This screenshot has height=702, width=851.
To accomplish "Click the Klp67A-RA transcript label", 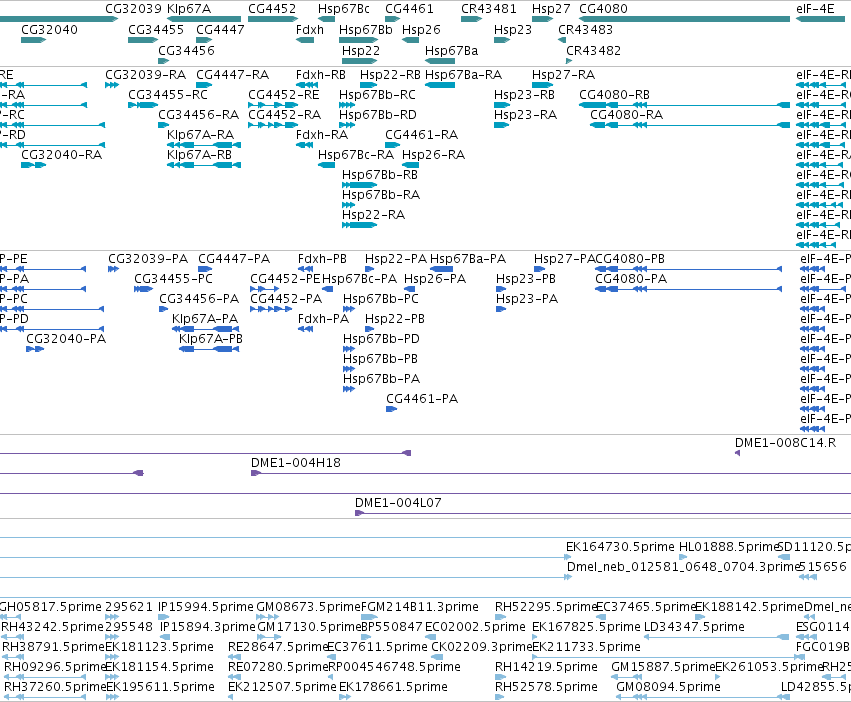I will pos(200,135).
